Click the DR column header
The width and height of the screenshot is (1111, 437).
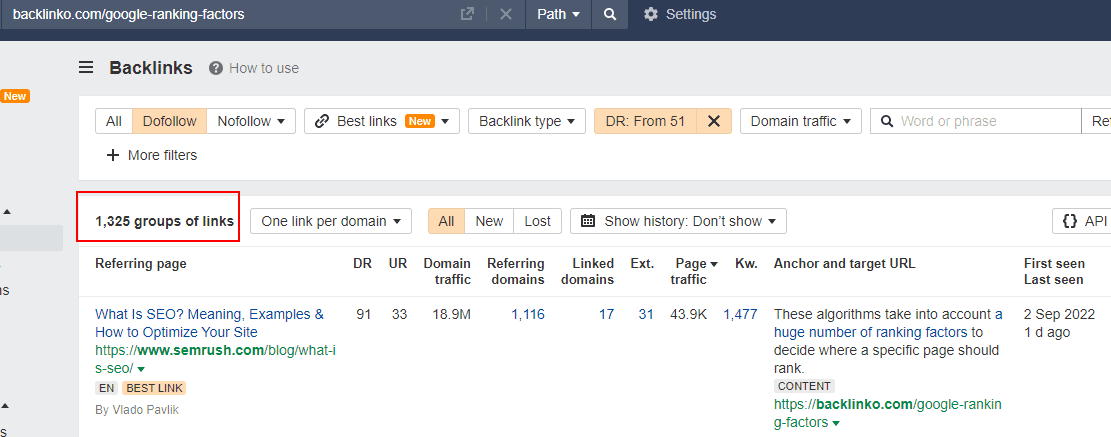(x=362, y=263)
